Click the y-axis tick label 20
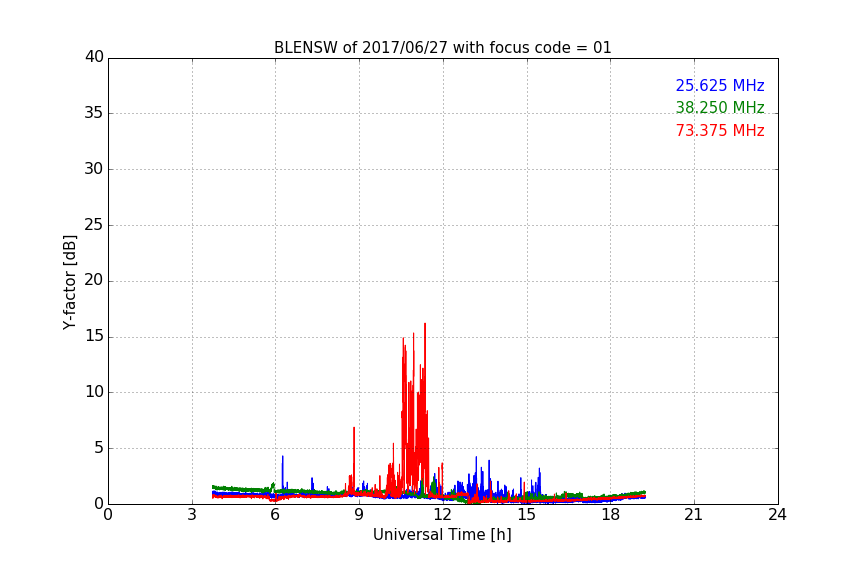This screenshot has width=864, height=576. pos(94,280)
